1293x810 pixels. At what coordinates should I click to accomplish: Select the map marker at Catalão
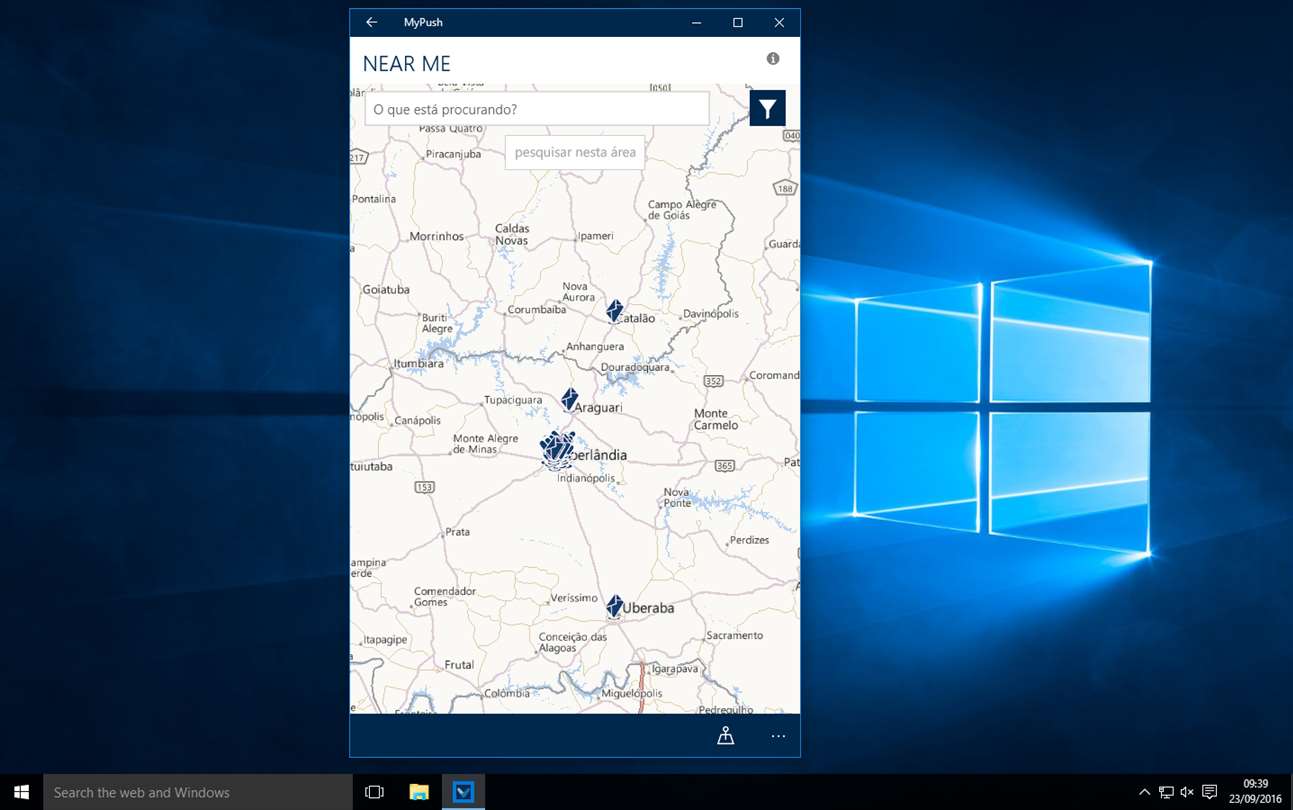pos(614,311)
